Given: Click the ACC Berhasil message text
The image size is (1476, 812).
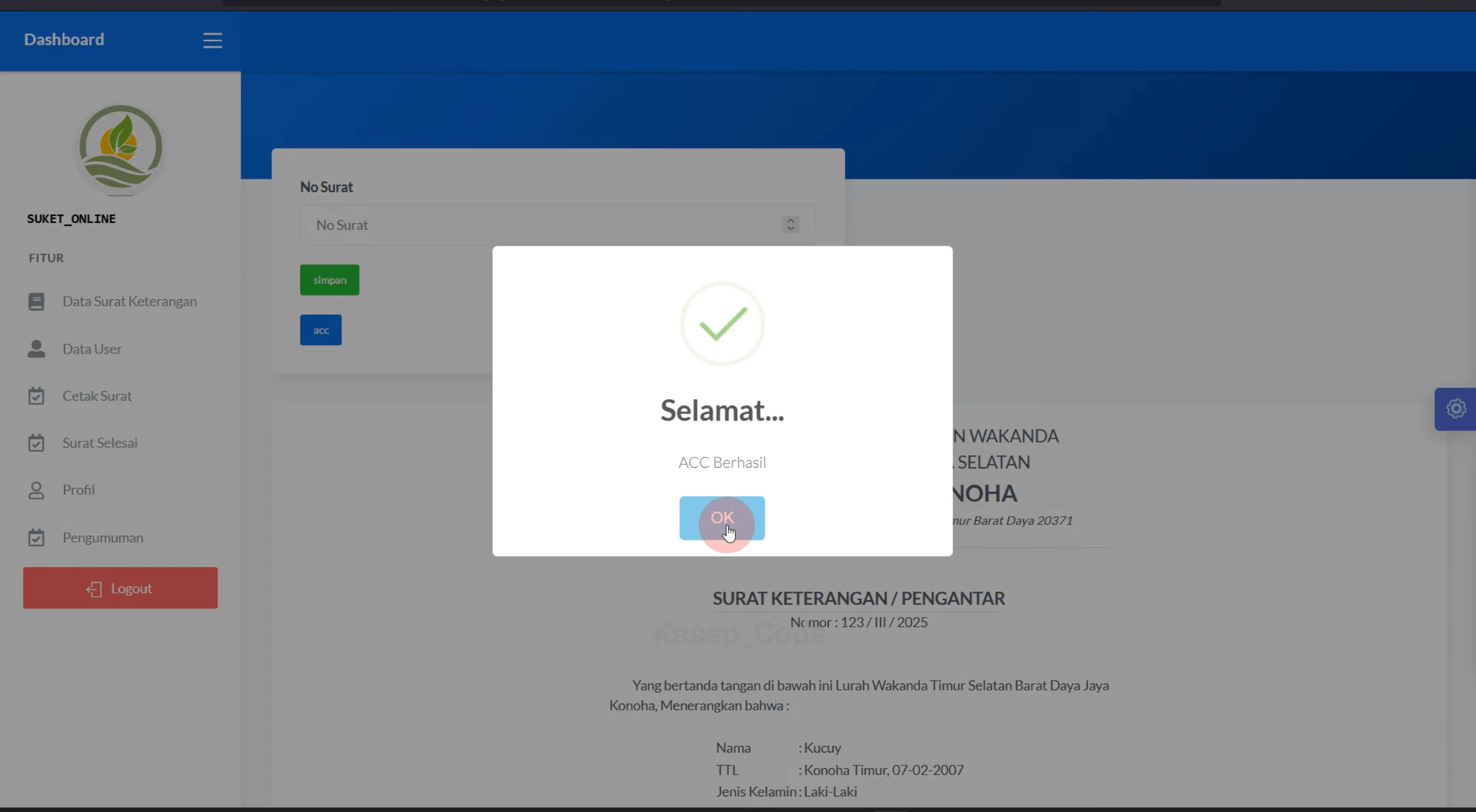Looking at the screenshot, I should click(x=722, y=463).
